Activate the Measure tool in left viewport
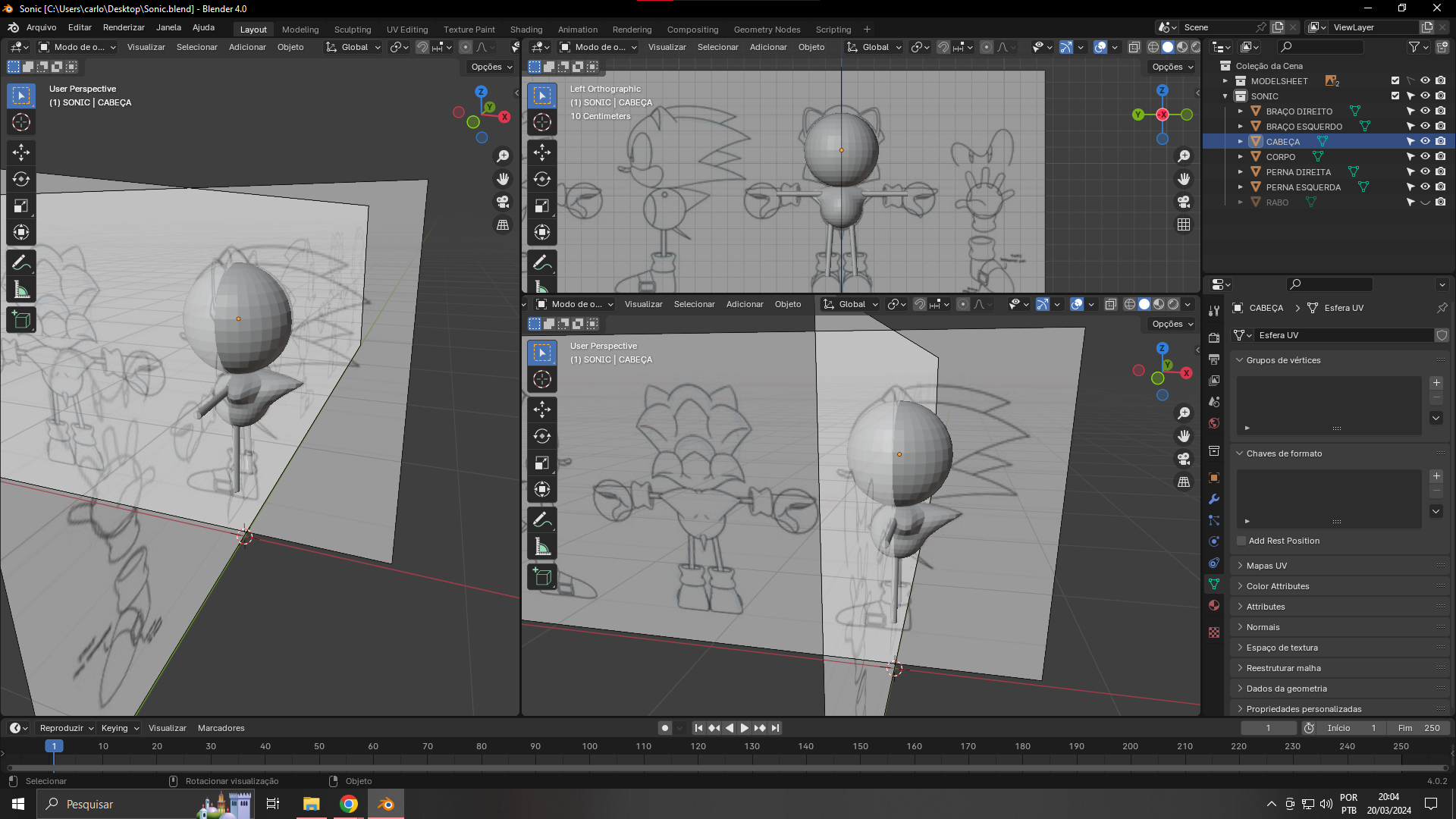The image size is (1456, 819). pyautogui.click(x=21, y=290)
